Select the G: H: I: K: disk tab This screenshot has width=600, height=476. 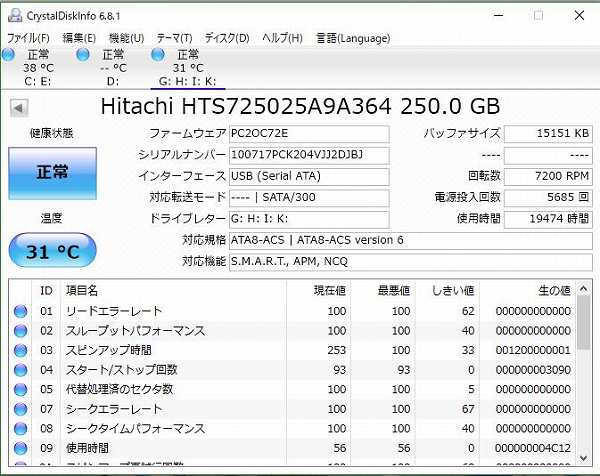tap(188, 68)
